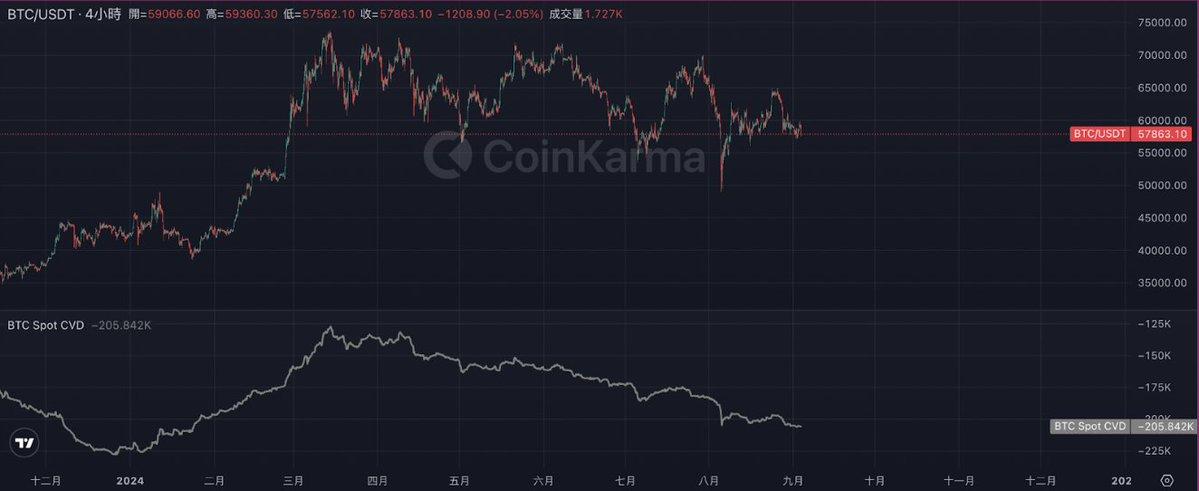Click the CoinKarma watermark logo
The height and width of the screenshot is (491, 1199).
pyautogui.click(x=564, y=156)
